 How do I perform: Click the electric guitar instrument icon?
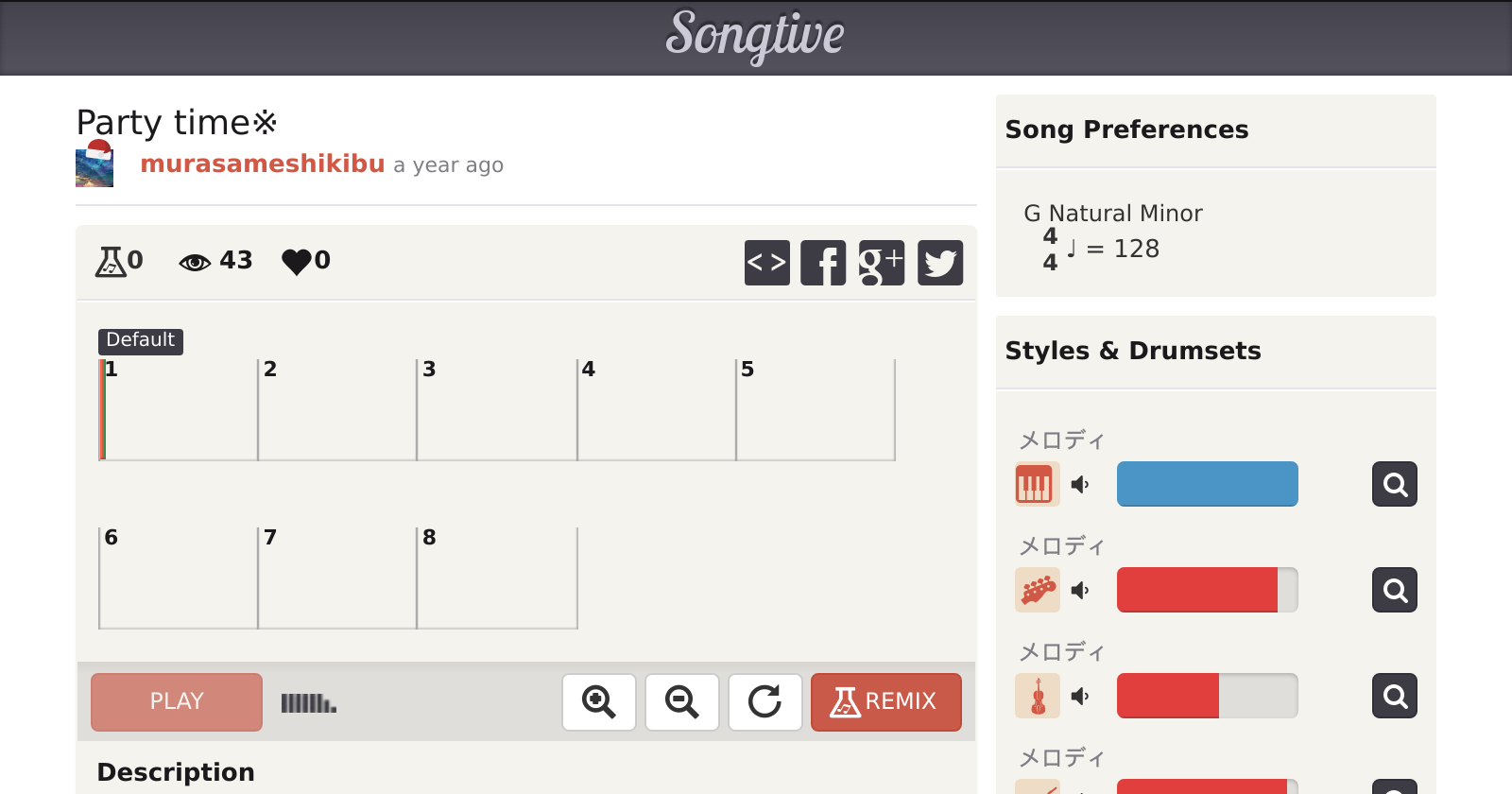pos(1037,590)
